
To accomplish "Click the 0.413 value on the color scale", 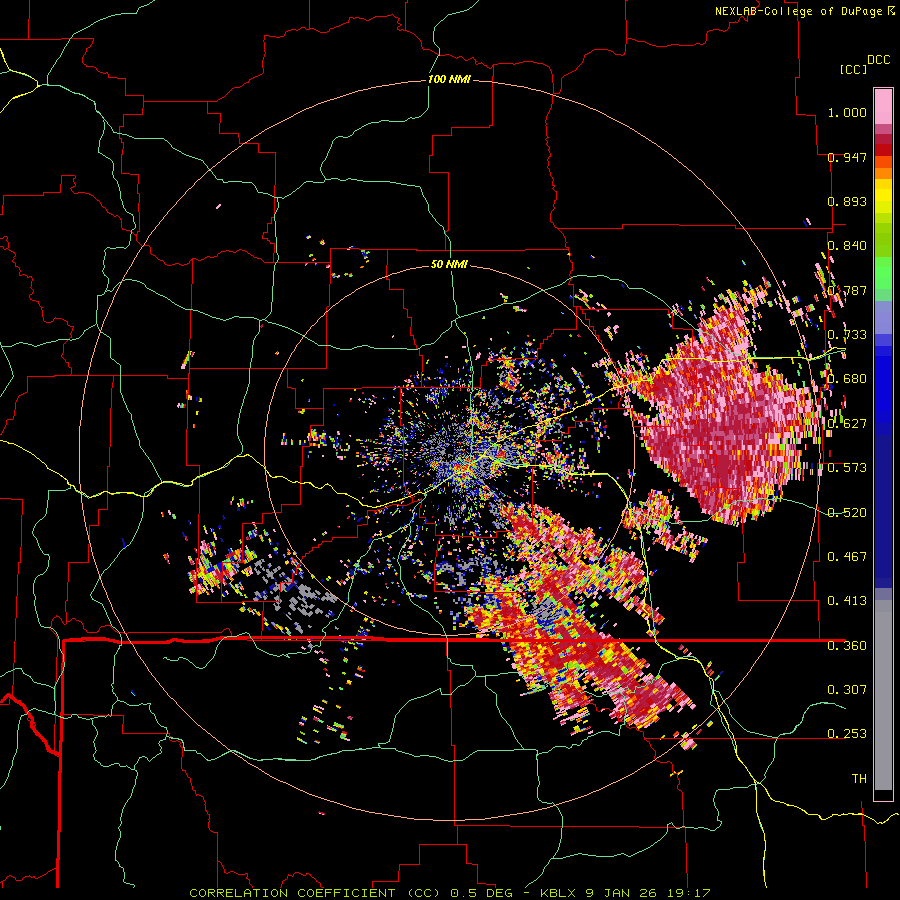I will click(x=847, y=601).
